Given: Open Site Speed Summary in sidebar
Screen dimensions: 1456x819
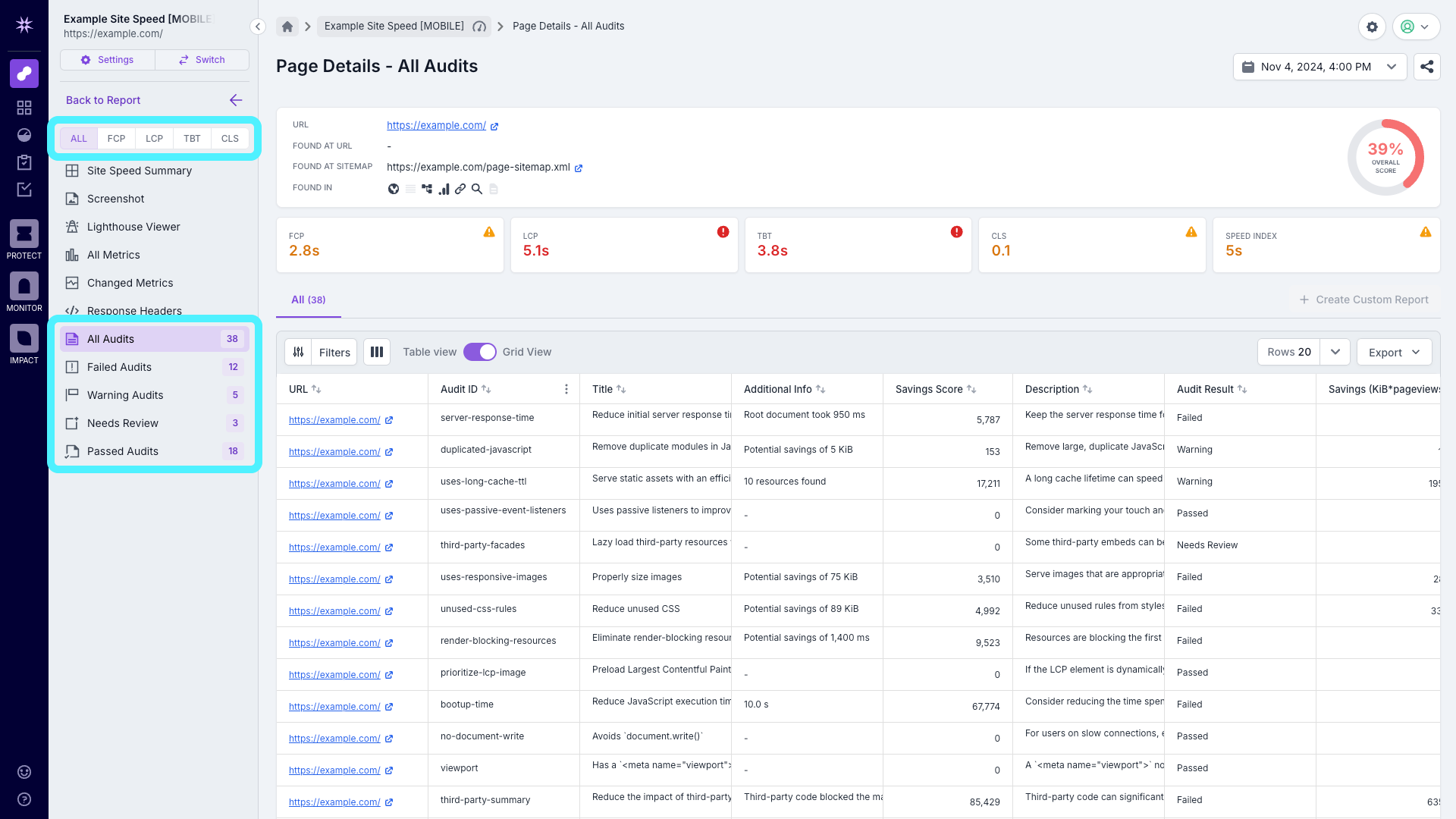Looking at the screenshot, I should pyautogui.click(x=155, y=171).
